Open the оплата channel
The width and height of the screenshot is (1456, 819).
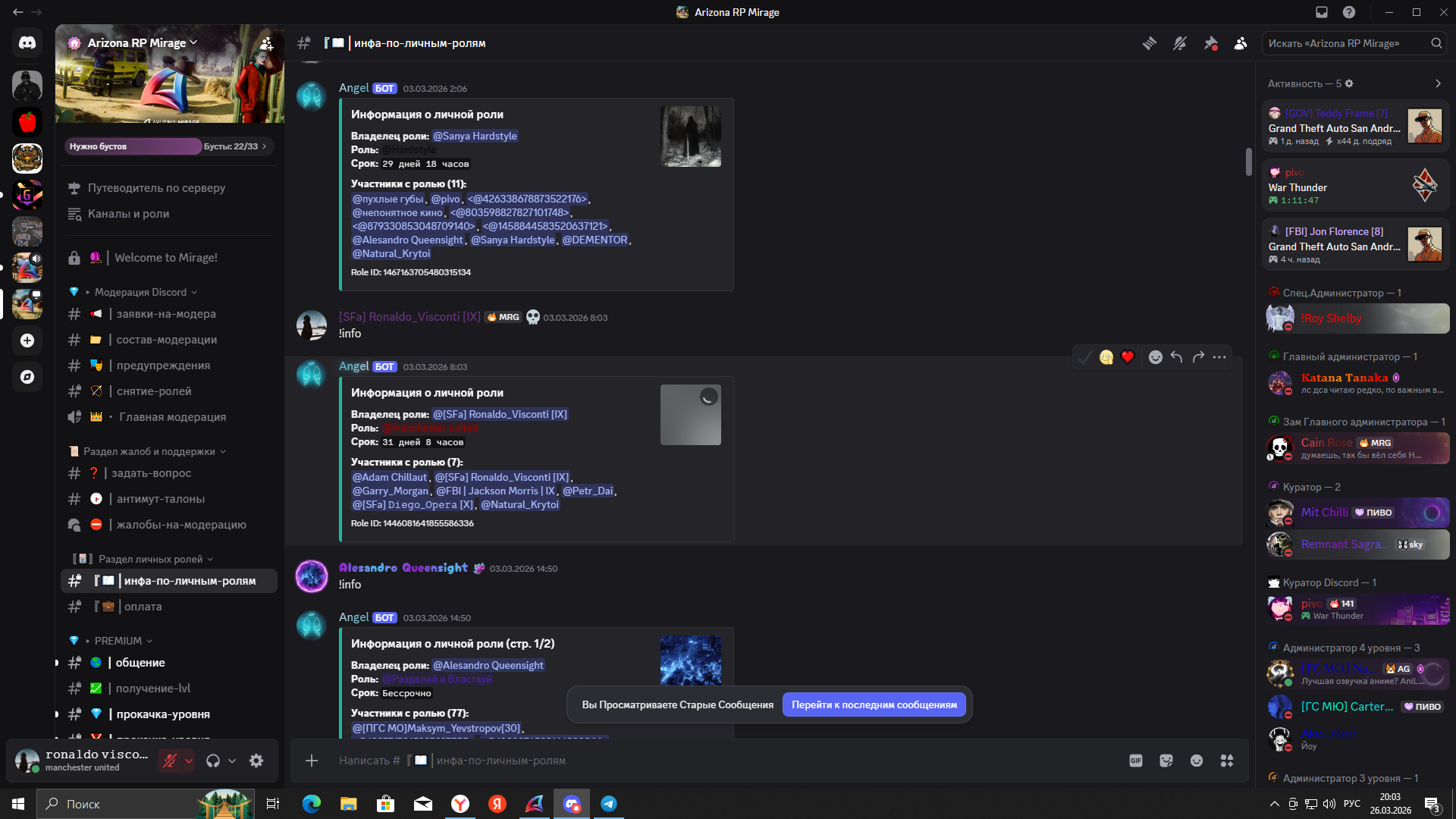pyautogui.click(x=143, y=607)
